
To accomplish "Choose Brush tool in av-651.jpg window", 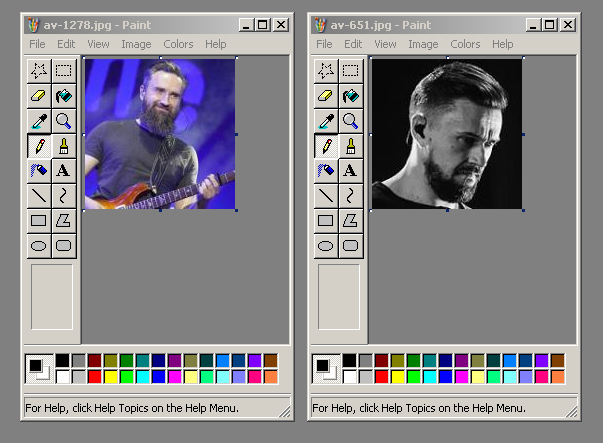I will pyautogui.click(x=351, y=146).
